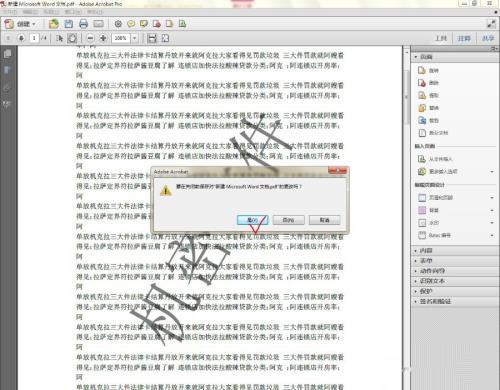Open the Create (创建) dropdown in the toolbar
The image size is (500, 390).
click(x=20, y=24)
